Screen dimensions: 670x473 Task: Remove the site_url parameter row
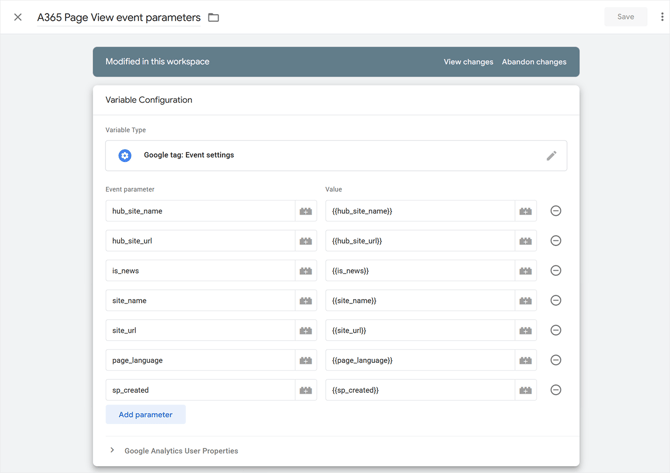tap(555, 330)
